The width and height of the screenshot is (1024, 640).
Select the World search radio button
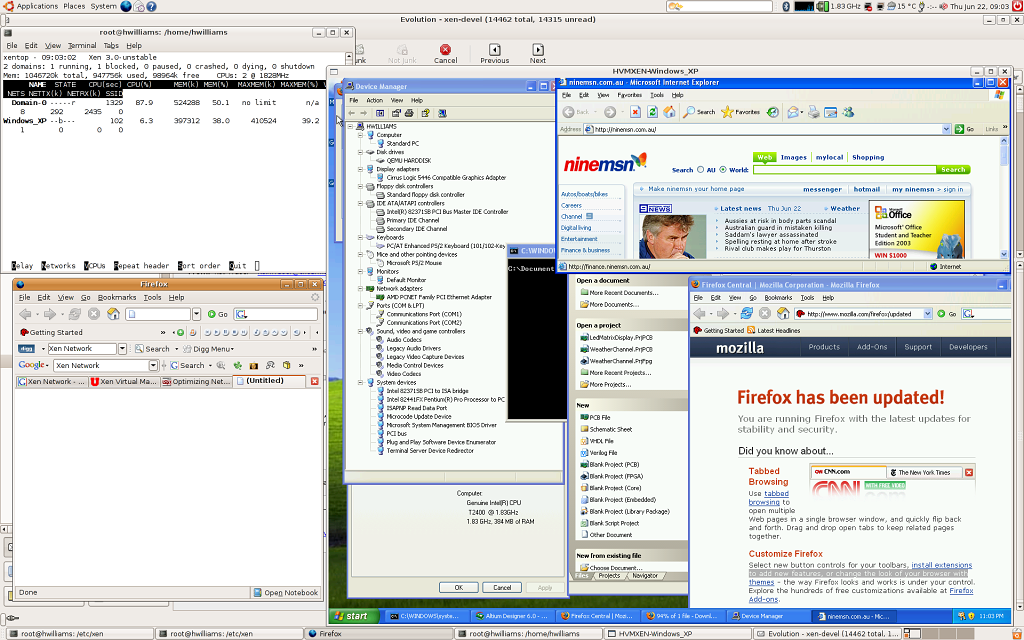pyautogui.click(x=723, y=170)
